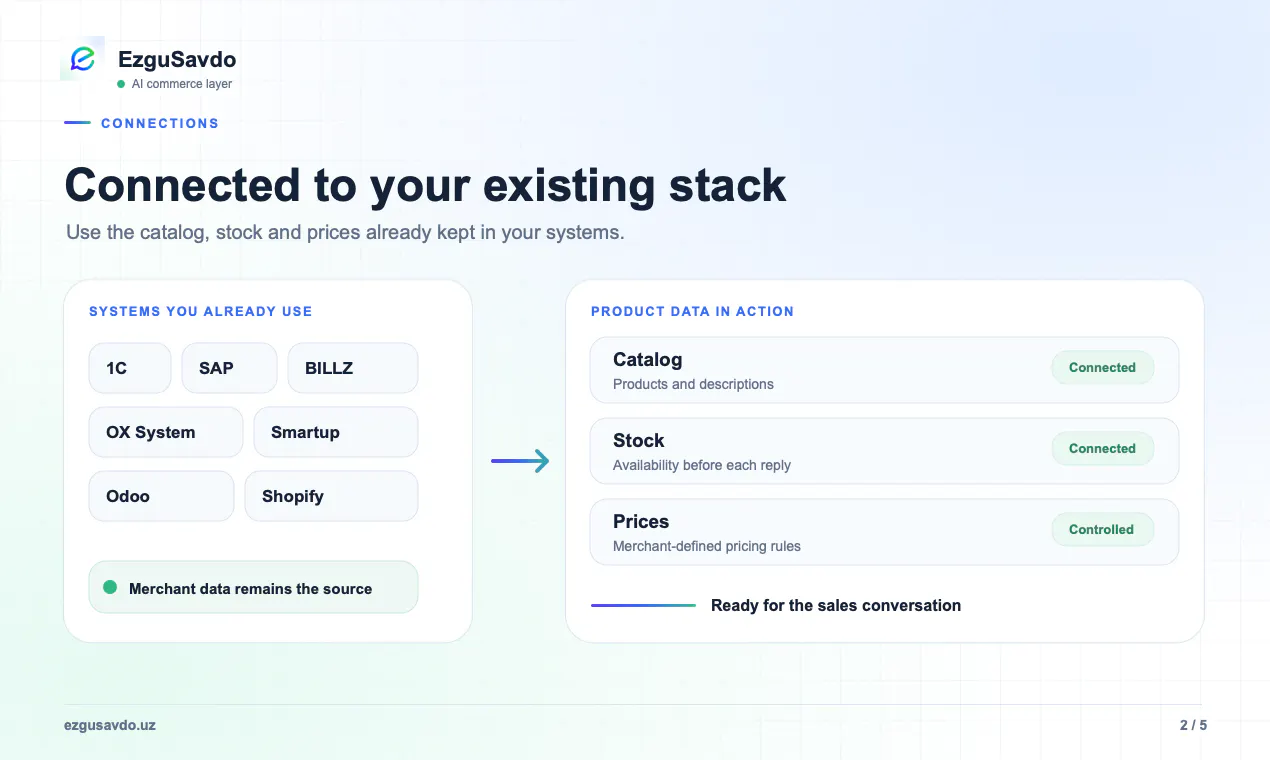
Task: Click the 2 / 5 page indicator
Action: click(1193, 725)
